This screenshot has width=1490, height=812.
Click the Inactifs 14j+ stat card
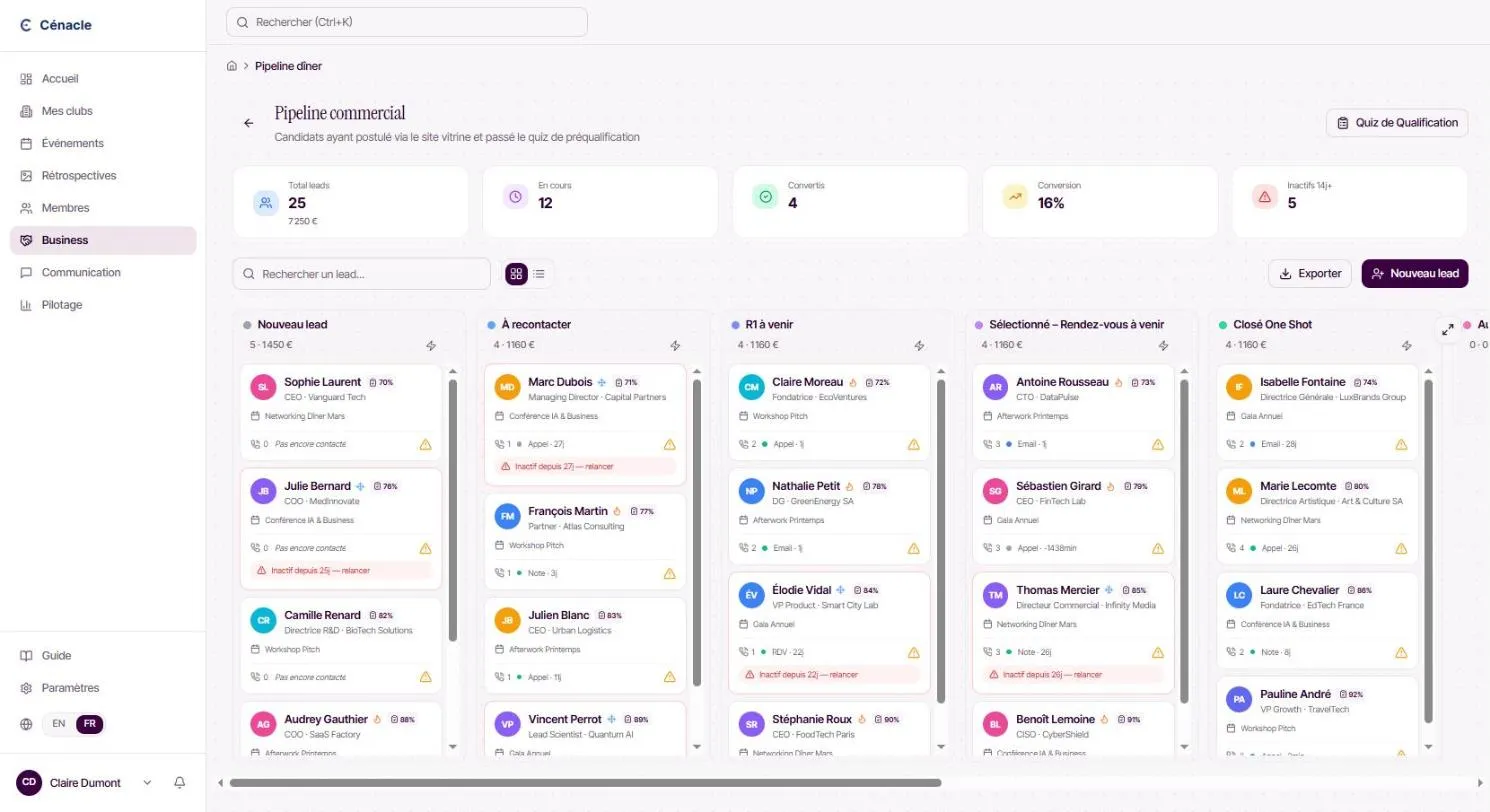coord(1350,202)
